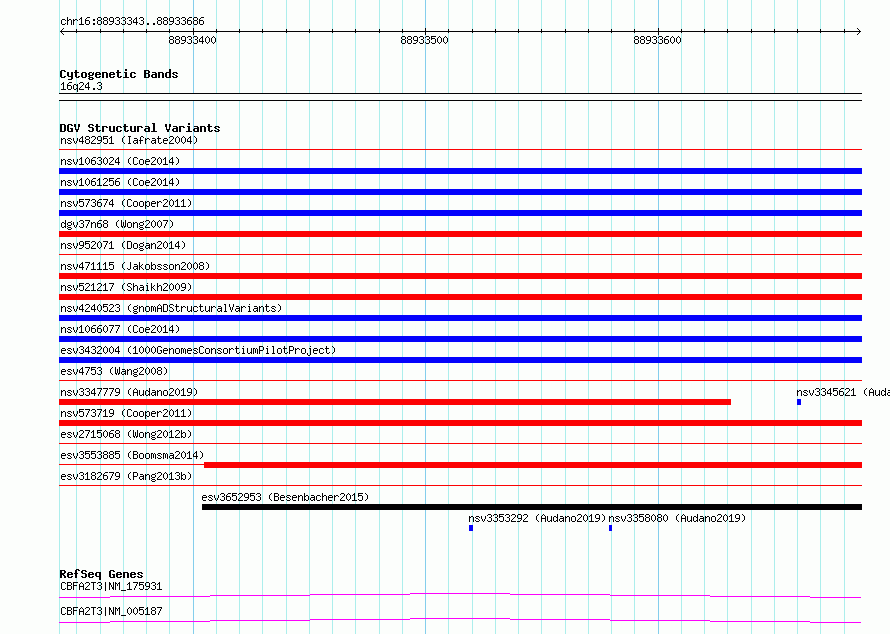Viewport: 890px width, 634px height.
Task: Click black bar of esv3652953 (Besenbacher2015)
Action: point(532,507)
